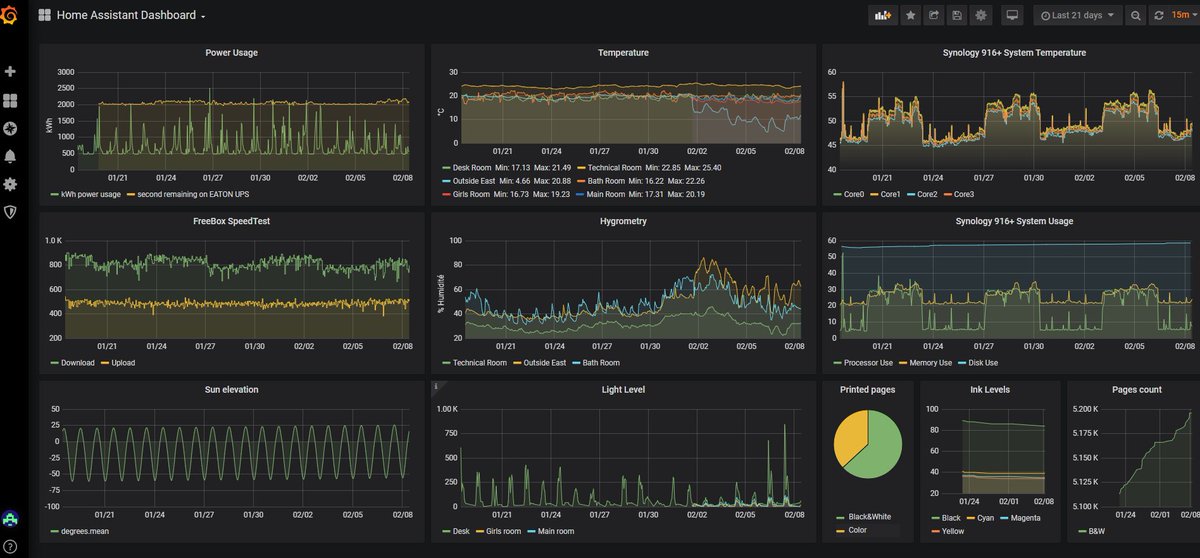Zoom out time range with magnifier icon

[x=1136, y=15]
